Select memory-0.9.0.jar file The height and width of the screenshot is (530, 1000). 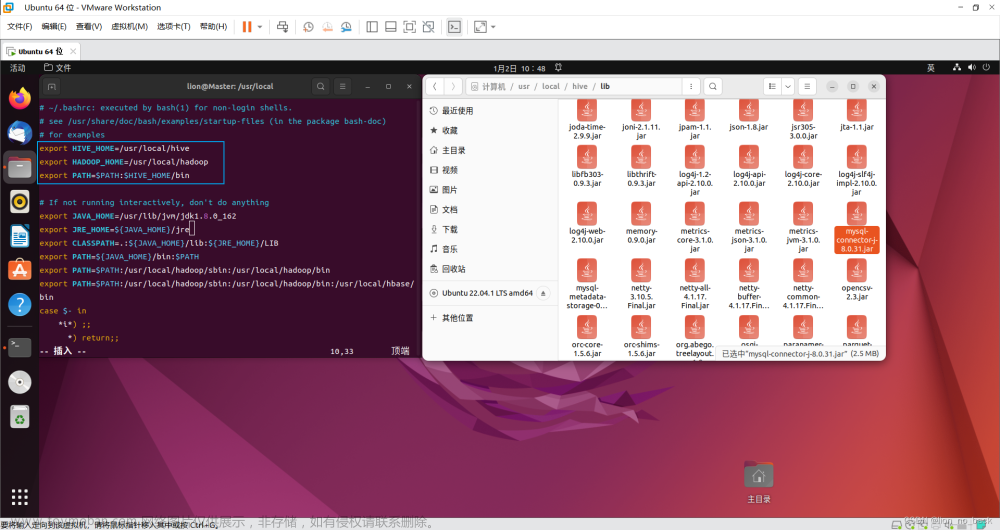click(x=641, y=224)
